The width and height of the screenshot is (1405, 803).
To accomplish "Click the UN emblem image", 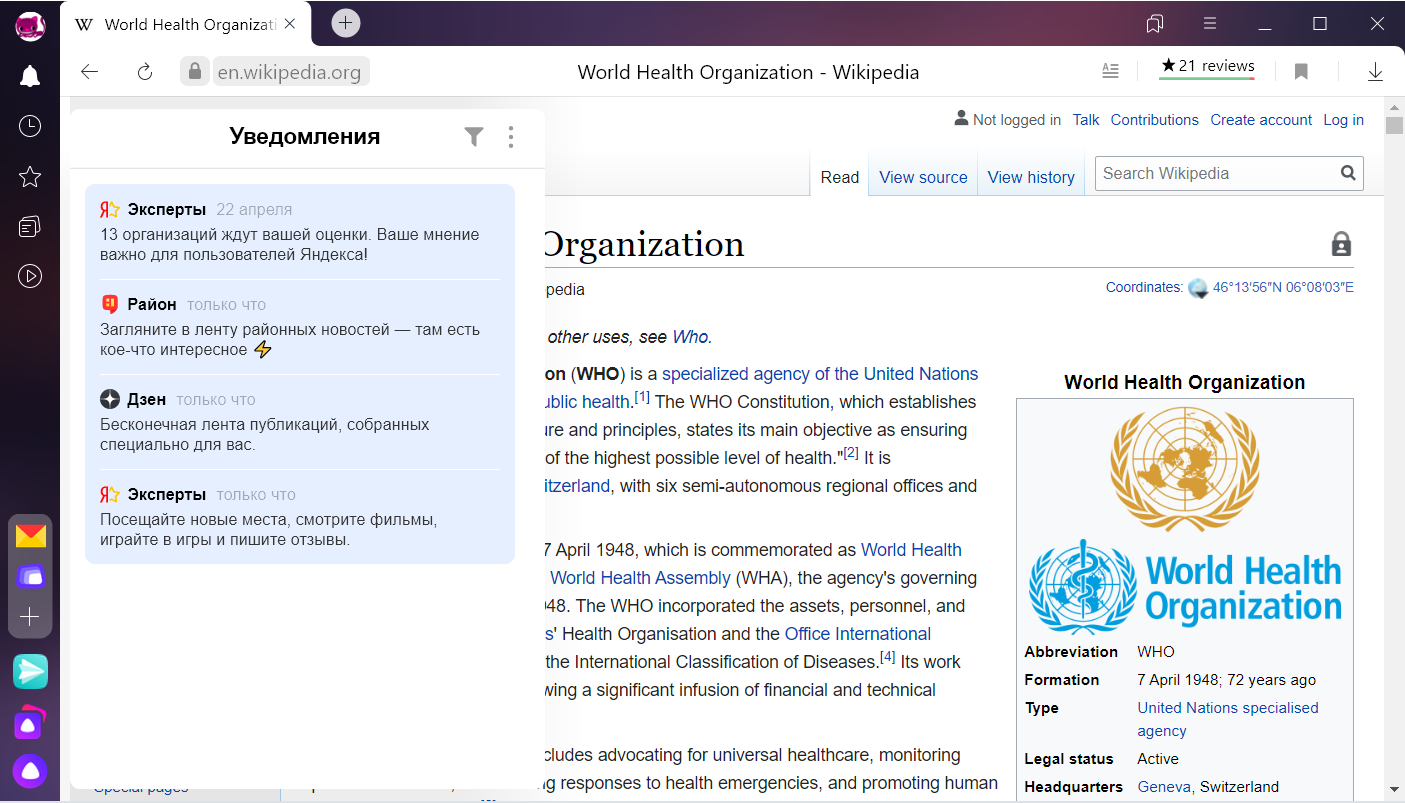I will pyautogui.click(x=1185, y=468).
